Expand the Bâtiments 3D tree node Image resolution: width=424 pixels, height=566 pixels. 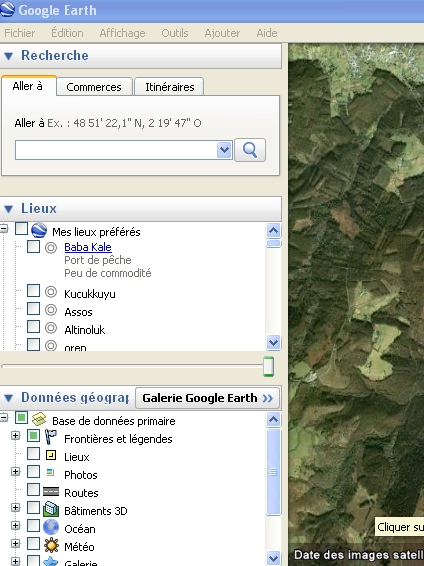(x=15, y=508)
